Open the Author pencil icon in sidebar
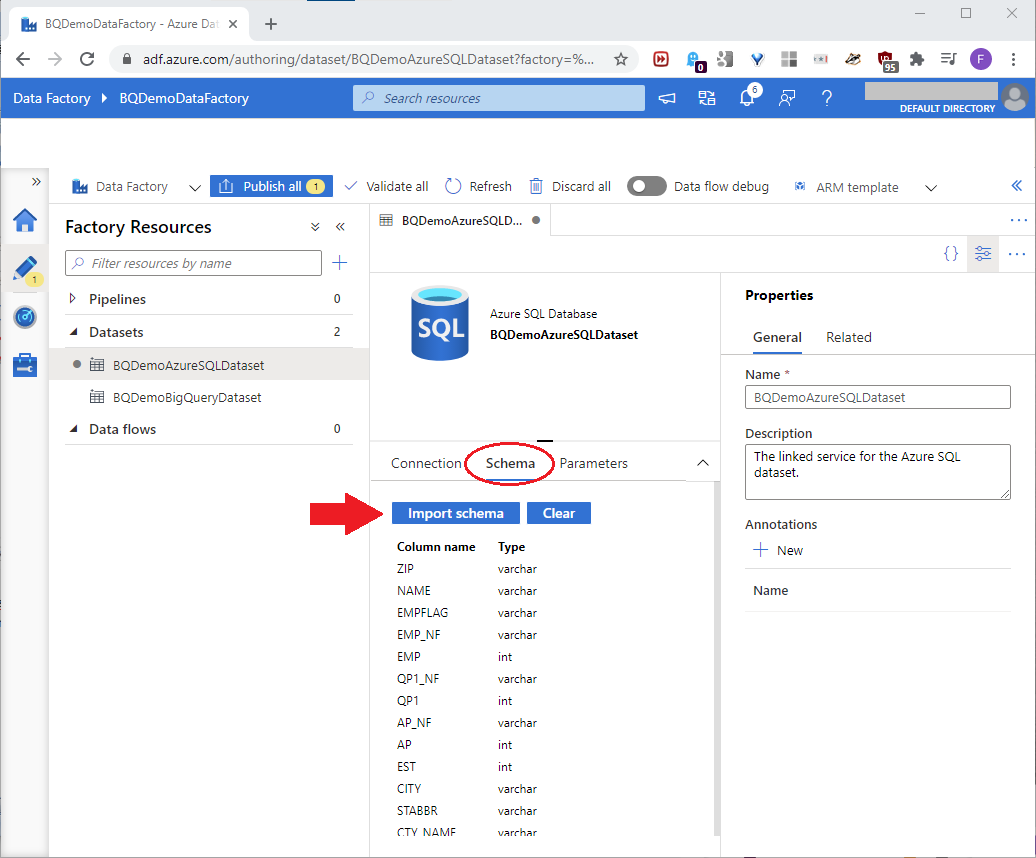Viewport: 1036px width, 858px height. point(25,269)
